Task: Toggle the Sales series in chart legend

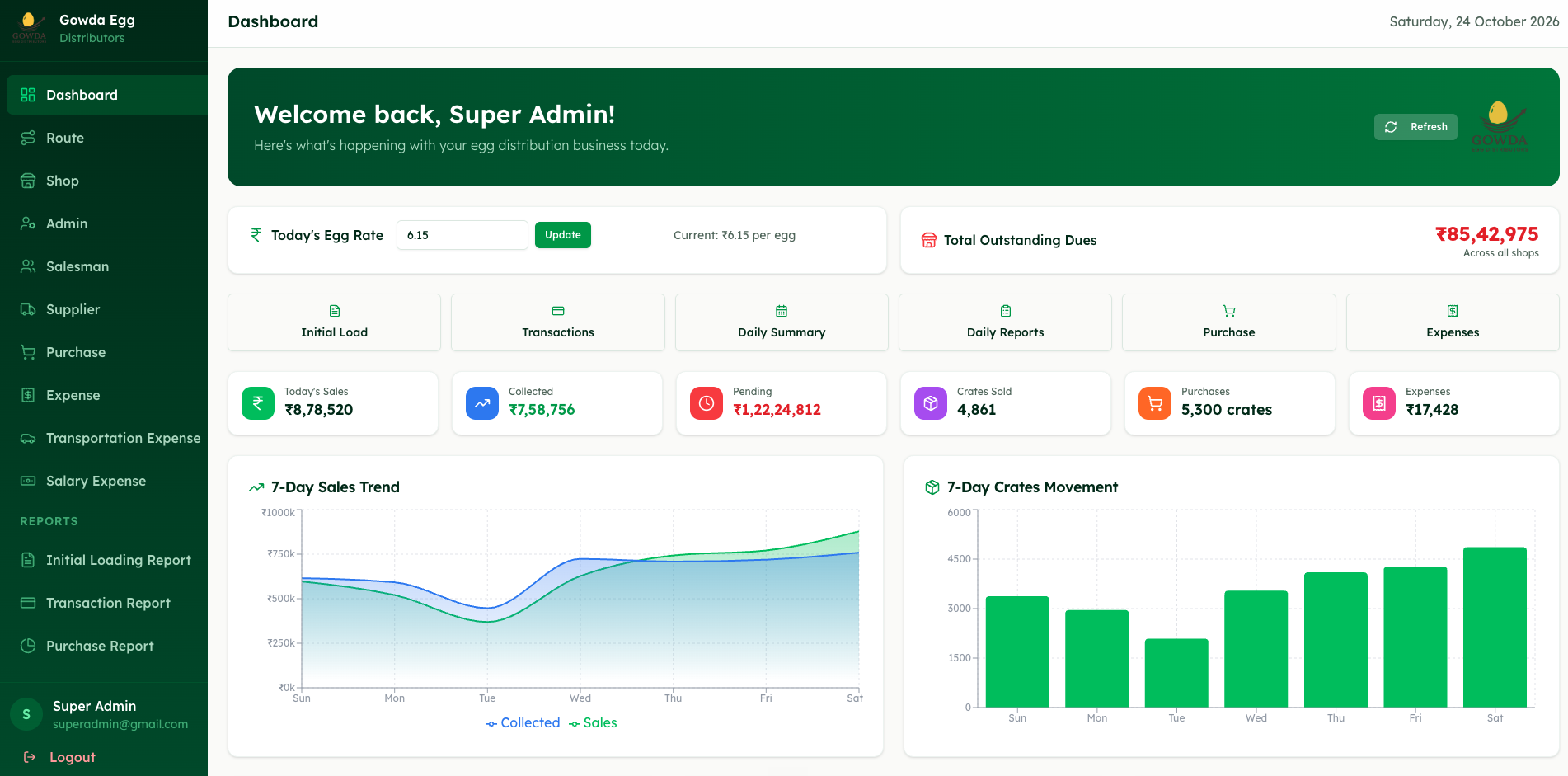Action: point(593,723)
